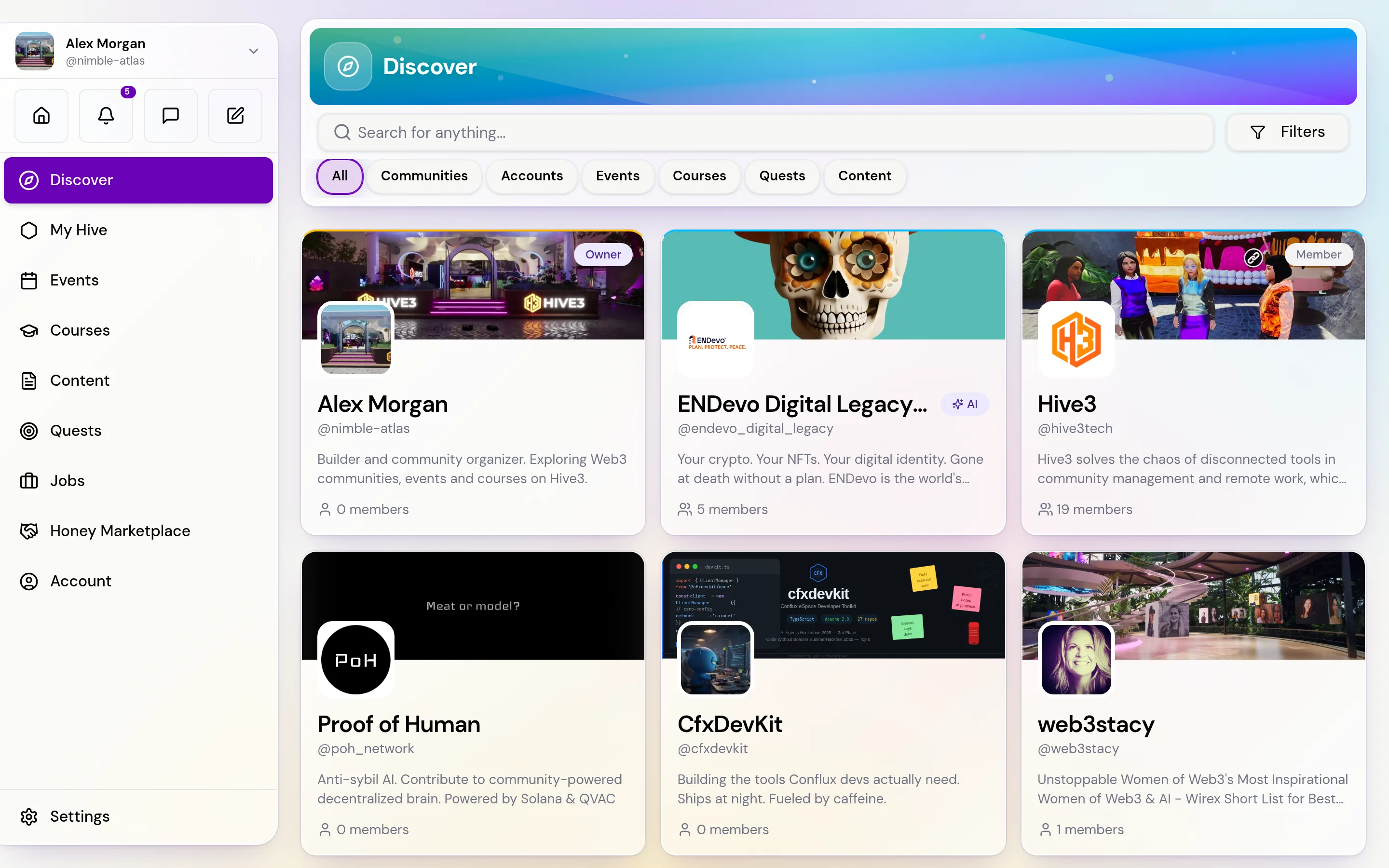Image resolution: width=1389 pixels, height=868 pixels.
Task: Open the Alex Morgan card title
Action: click(382, 404)
